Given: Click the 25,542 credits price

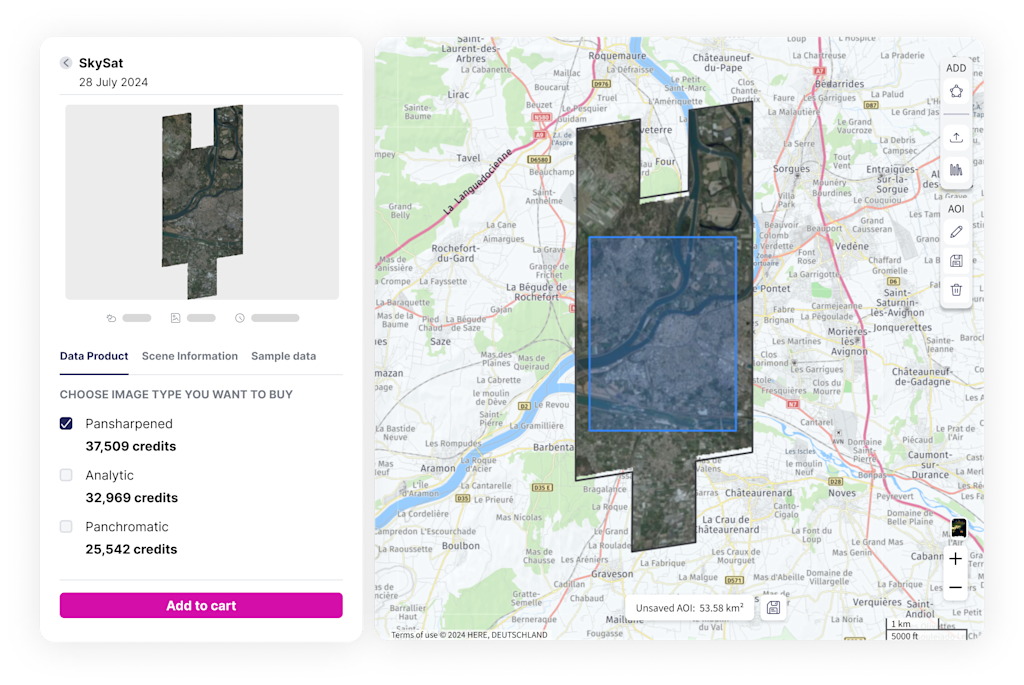Looking at the screenshot, I should pos(131,549).
